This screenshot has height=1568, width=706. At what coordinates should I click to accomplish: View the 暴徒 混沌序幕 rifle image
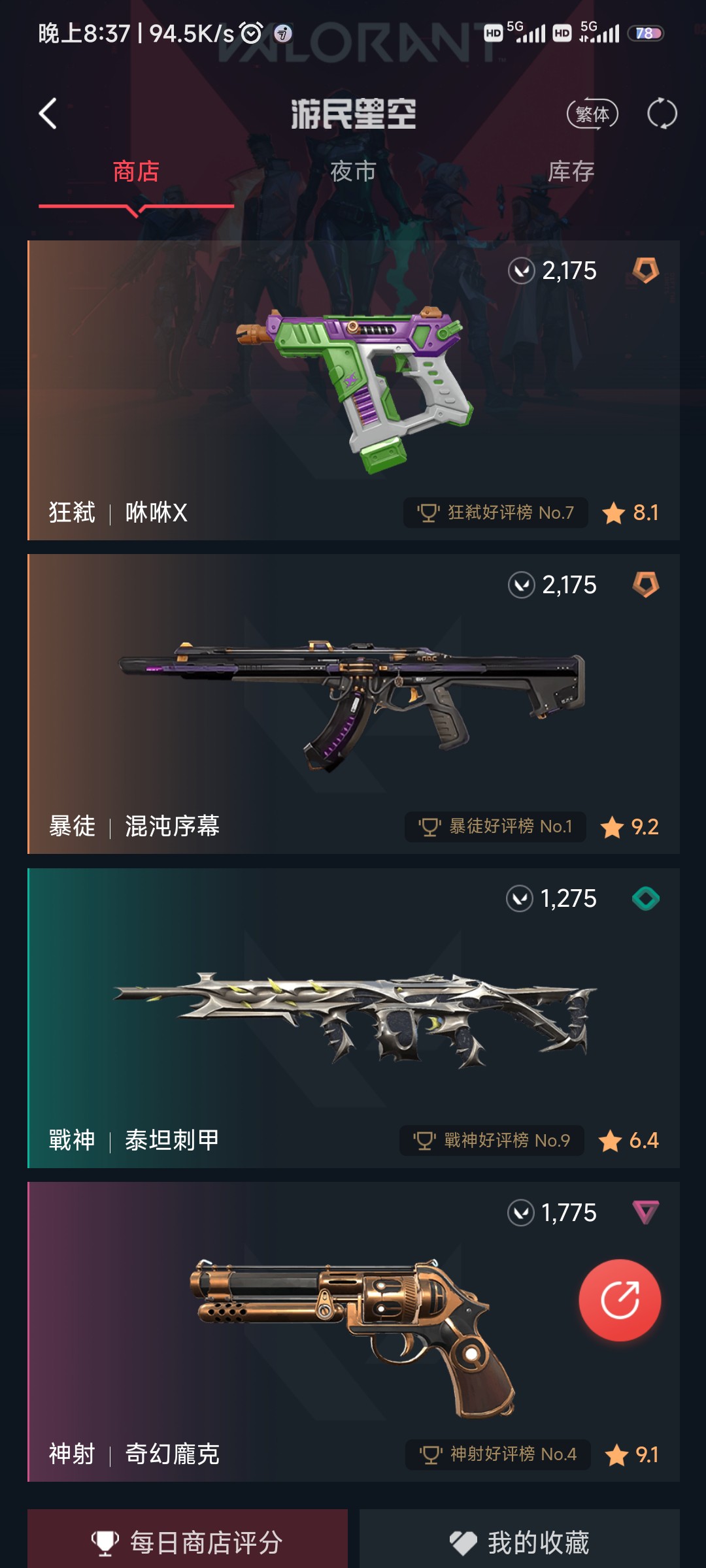click(x=351, y=704)
